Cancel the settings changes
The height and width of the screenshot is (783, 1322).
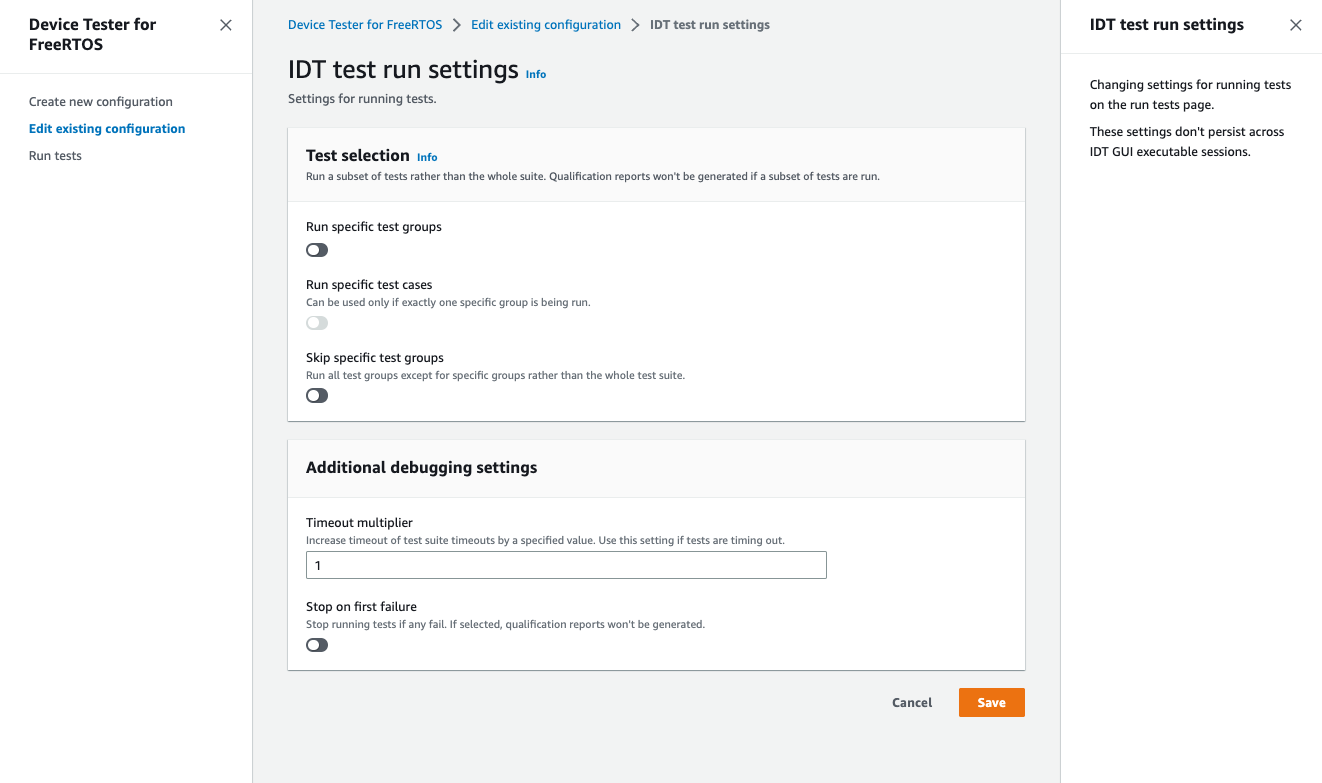click(911, 702)
